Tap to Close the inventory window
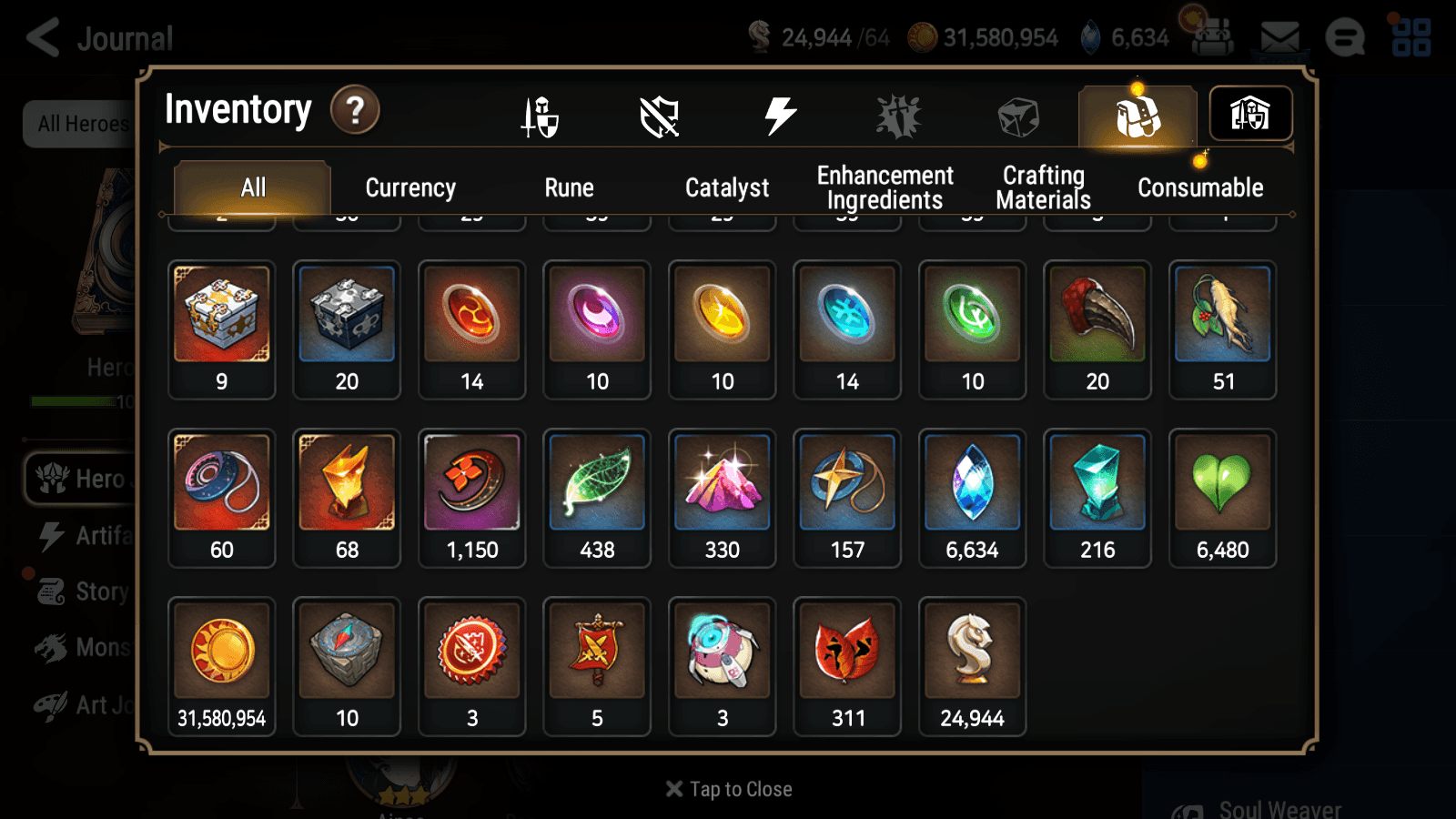This screenshot has width=1456, height=819. tap(728, 788)
